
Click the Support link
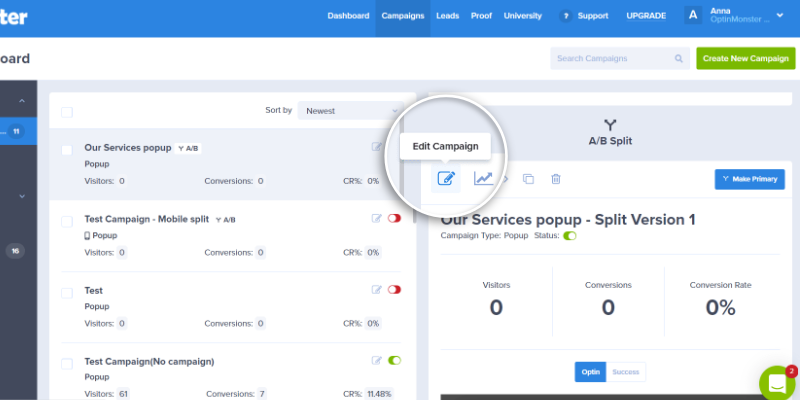coord(593,16)
